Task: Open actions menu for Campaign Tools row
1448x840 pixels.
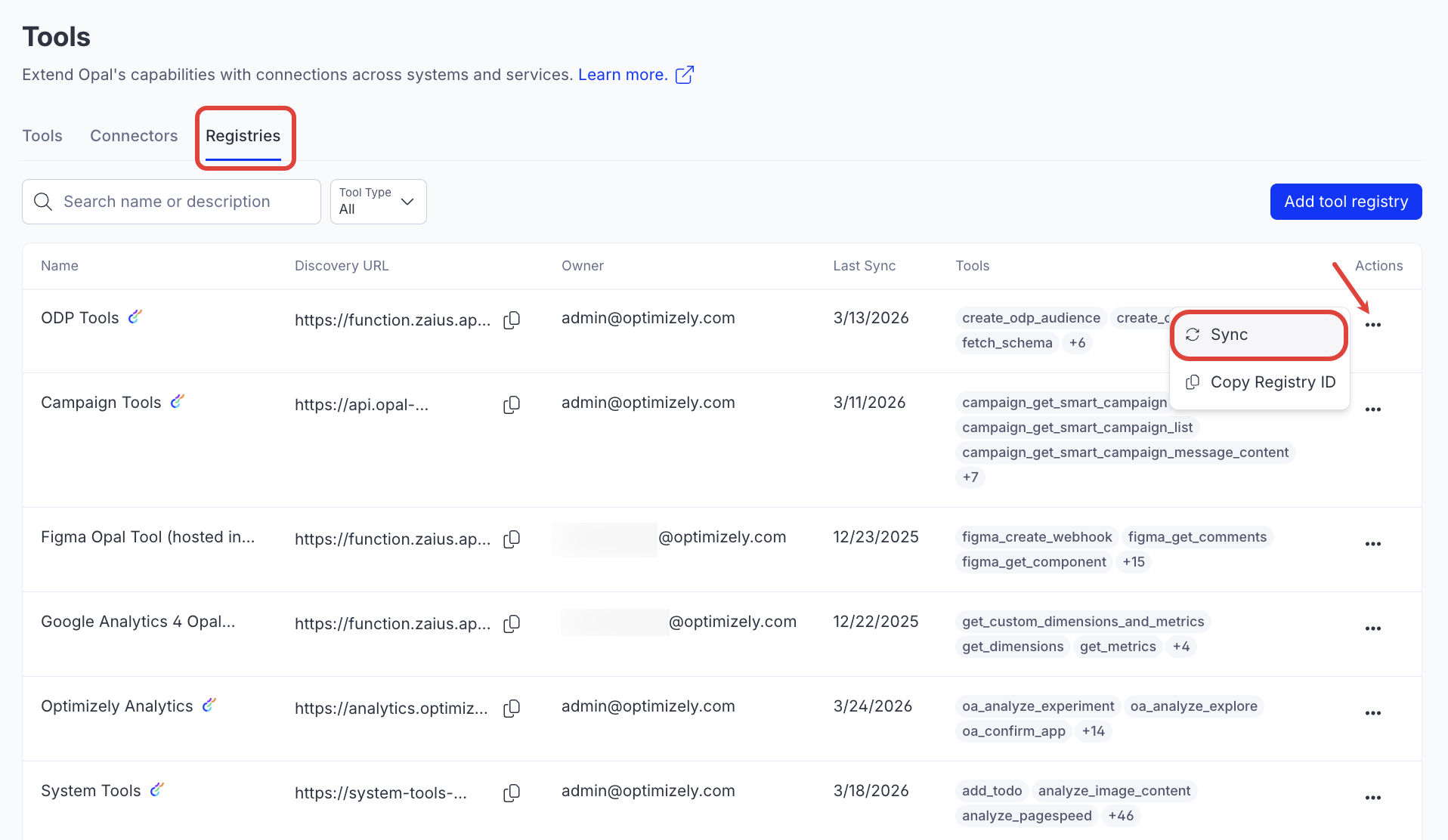Action: pos(1372,409)
